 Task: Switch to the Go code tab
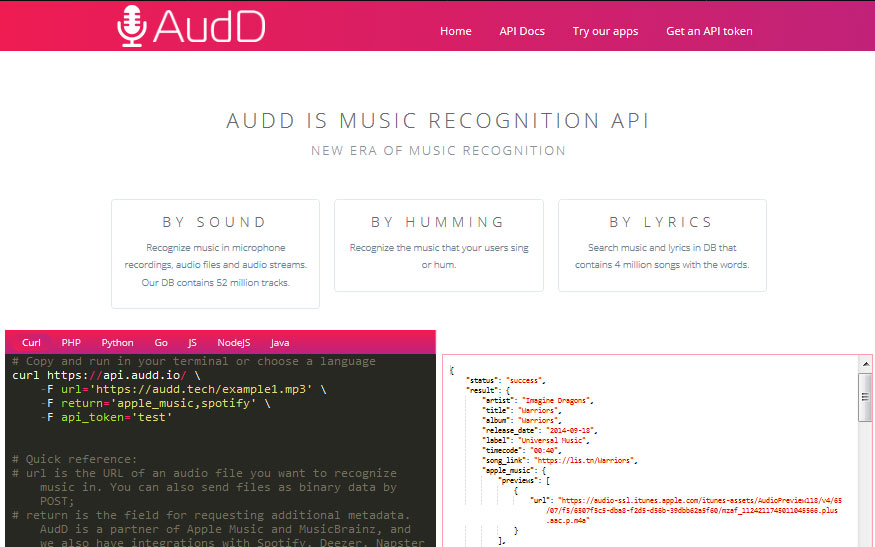coord(161,343)
